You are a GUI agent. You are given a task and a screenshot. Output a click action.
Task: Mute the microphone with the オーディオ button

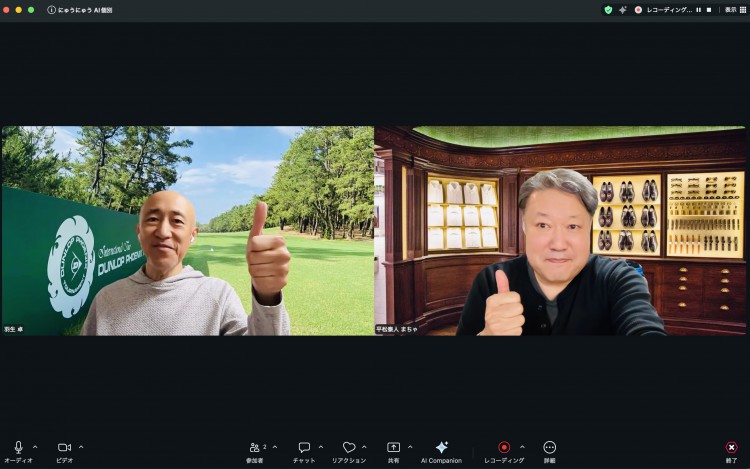(x=18, y=448)
